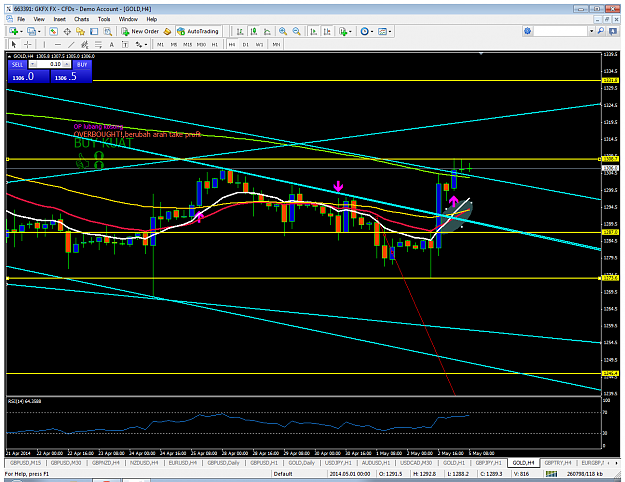Switch timeframe to M15

[x=187, y=44]
